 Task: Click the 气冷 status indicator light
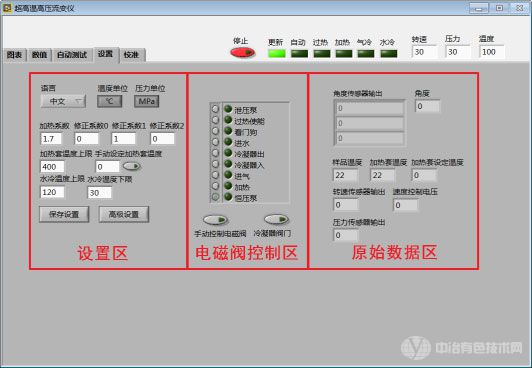(366, 54)
